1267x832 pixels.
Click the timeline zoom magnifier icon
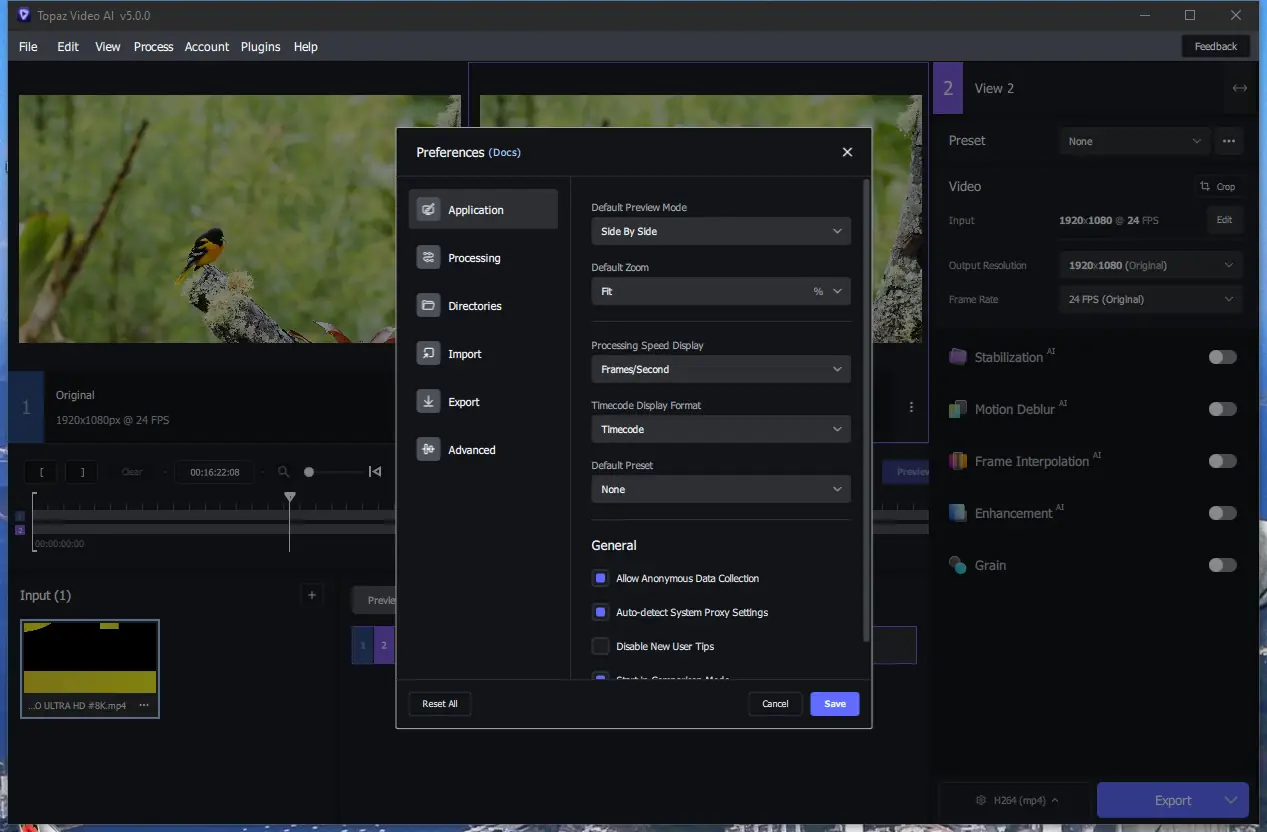(x=284, y=472)
